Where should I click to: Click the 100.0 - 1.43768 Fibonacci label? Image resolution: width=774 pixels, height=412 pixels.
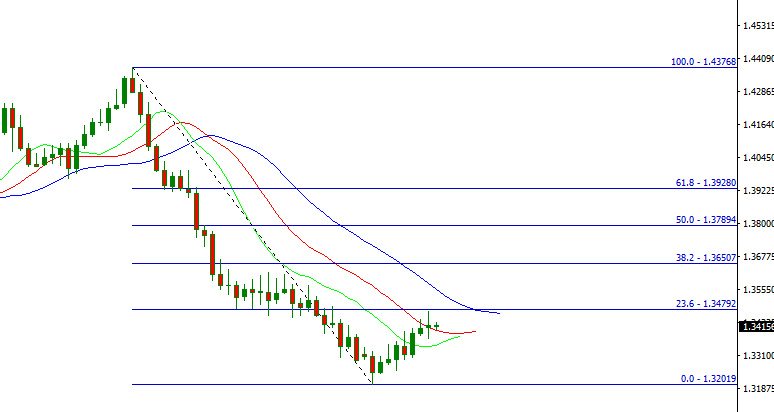coord(703,62)
